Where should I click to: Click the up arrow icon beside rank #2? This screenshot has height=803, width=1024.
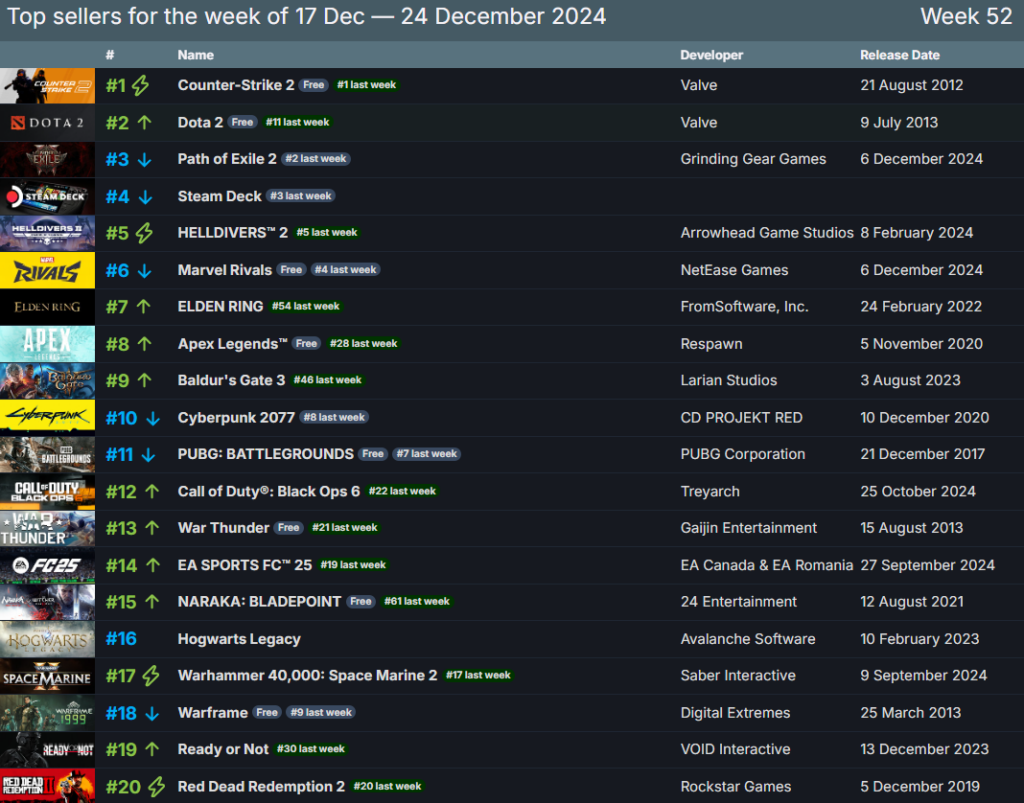(x=144, y=123)
